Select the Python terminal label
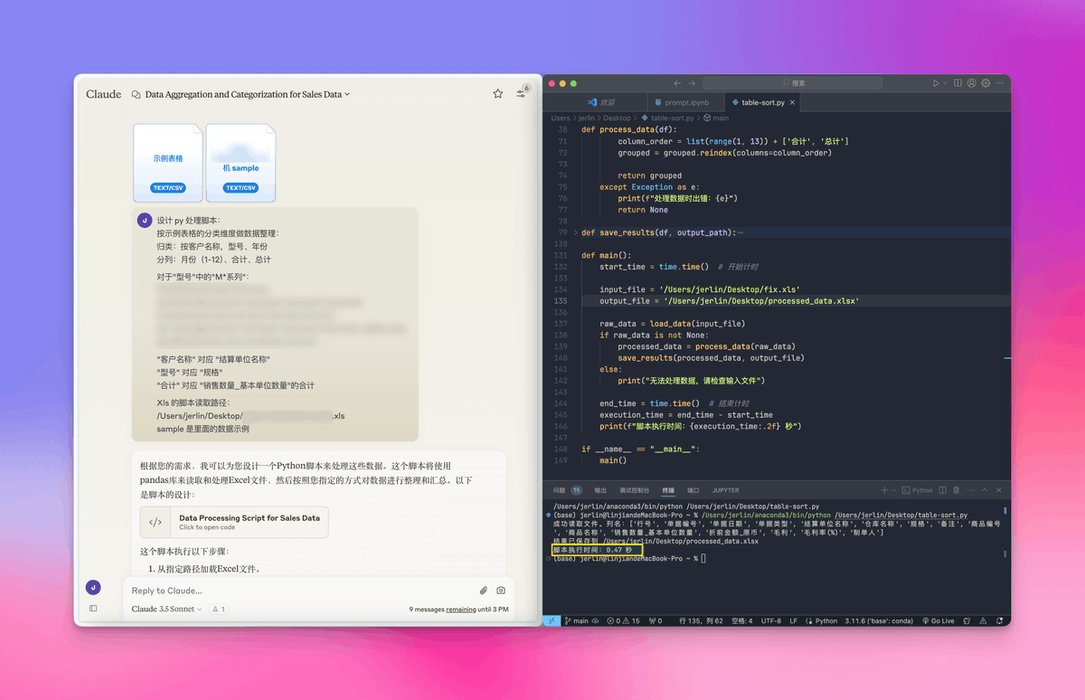 click(x=917, y=490)
